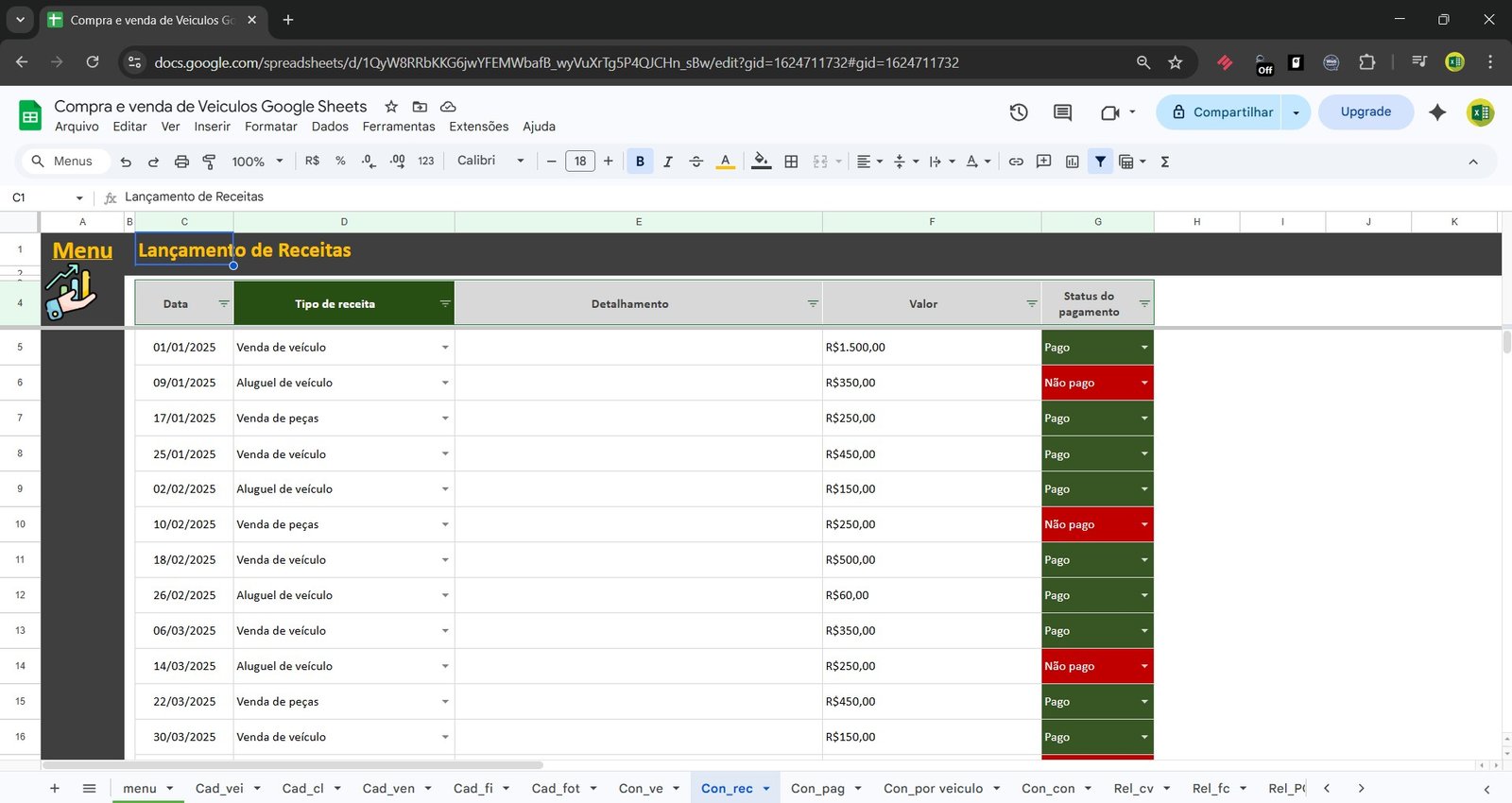The height and width of the screenshot is (803, 1512).
Task: Click the insert chart icon
Action: [x=1072, y=162]
